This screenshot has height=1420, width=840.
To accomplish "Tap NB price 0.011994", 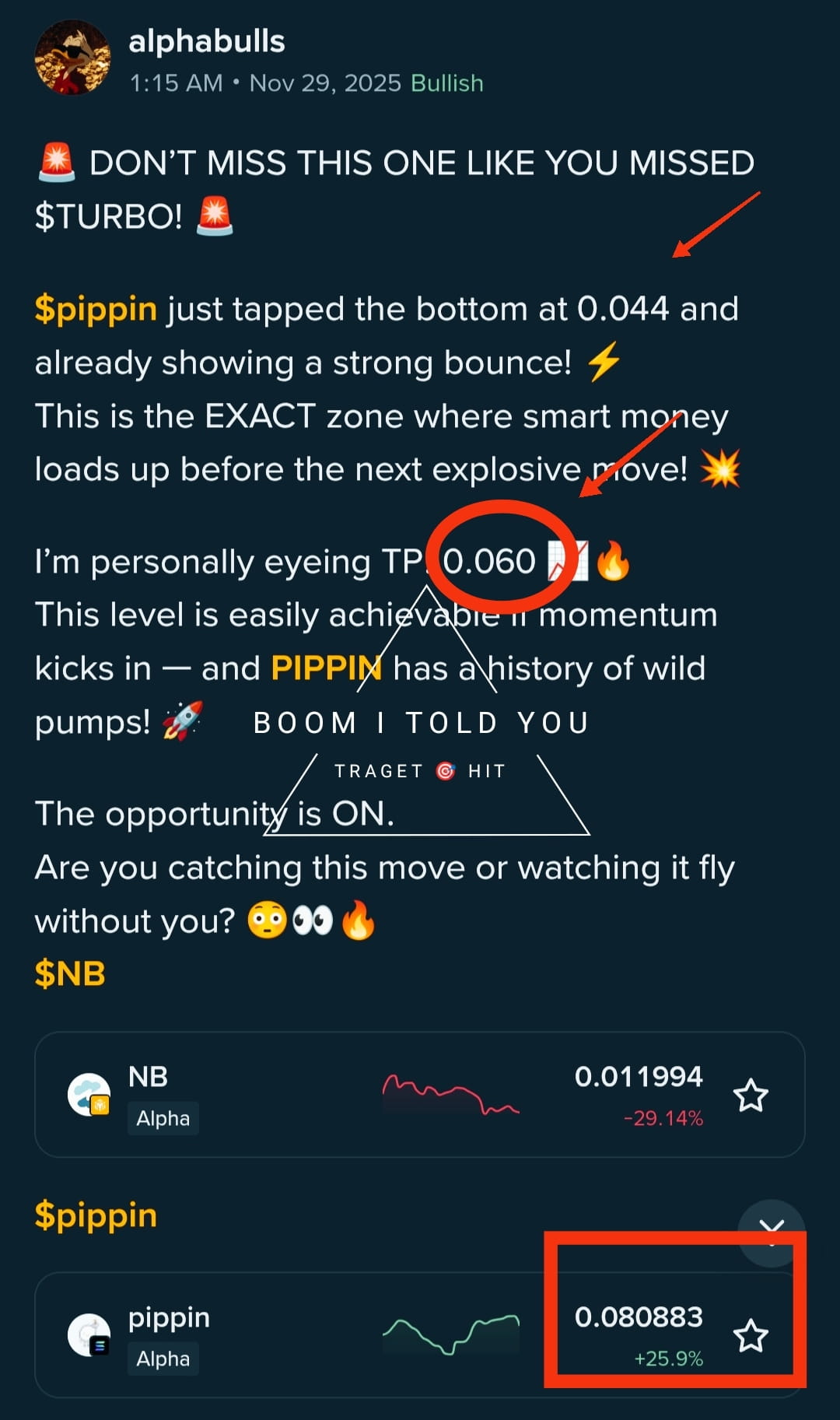I will pos(638,1077).
